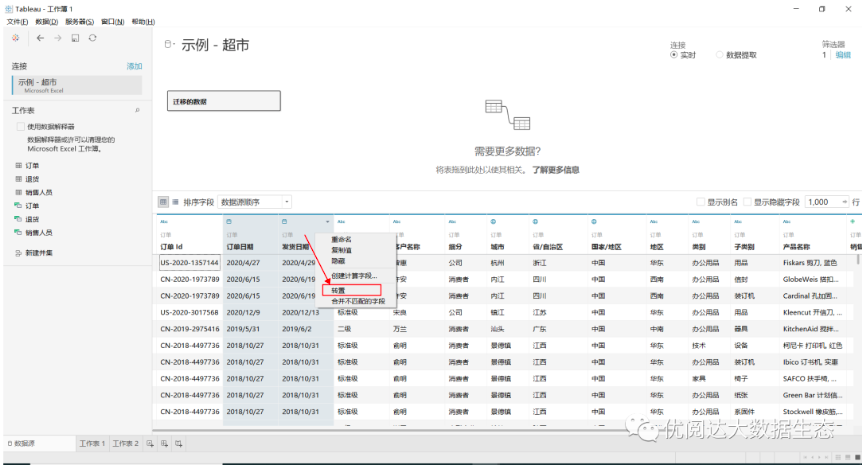862x465 pixels.
Task: Choose 转置 from the context menu
Action: 340,291
